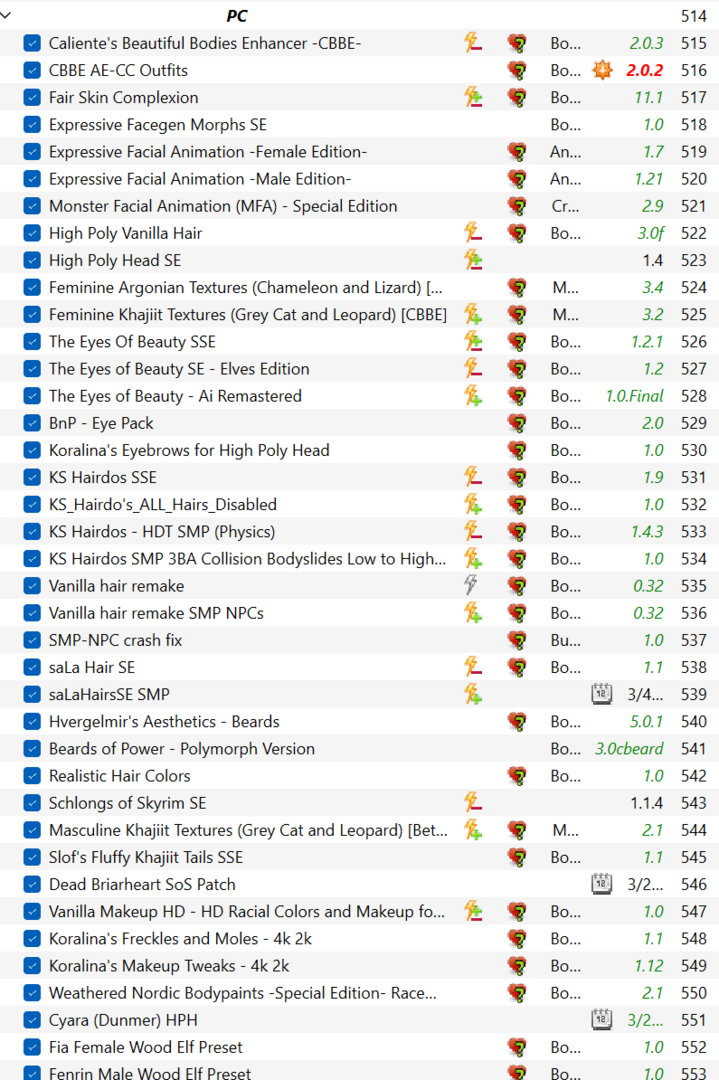
Task: Click the red version 2.0.2 value
Action: (645, 70)
